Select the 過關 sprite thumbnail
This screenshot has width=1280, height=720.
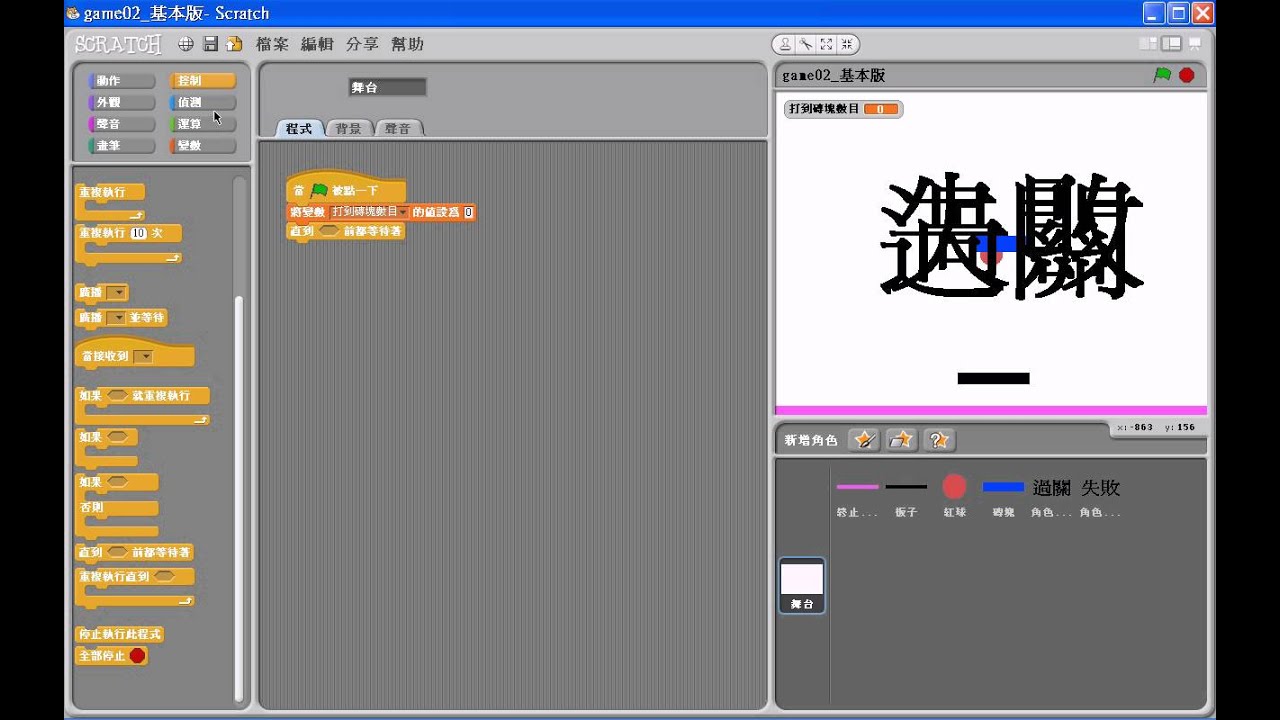(x=1051, y=496)
